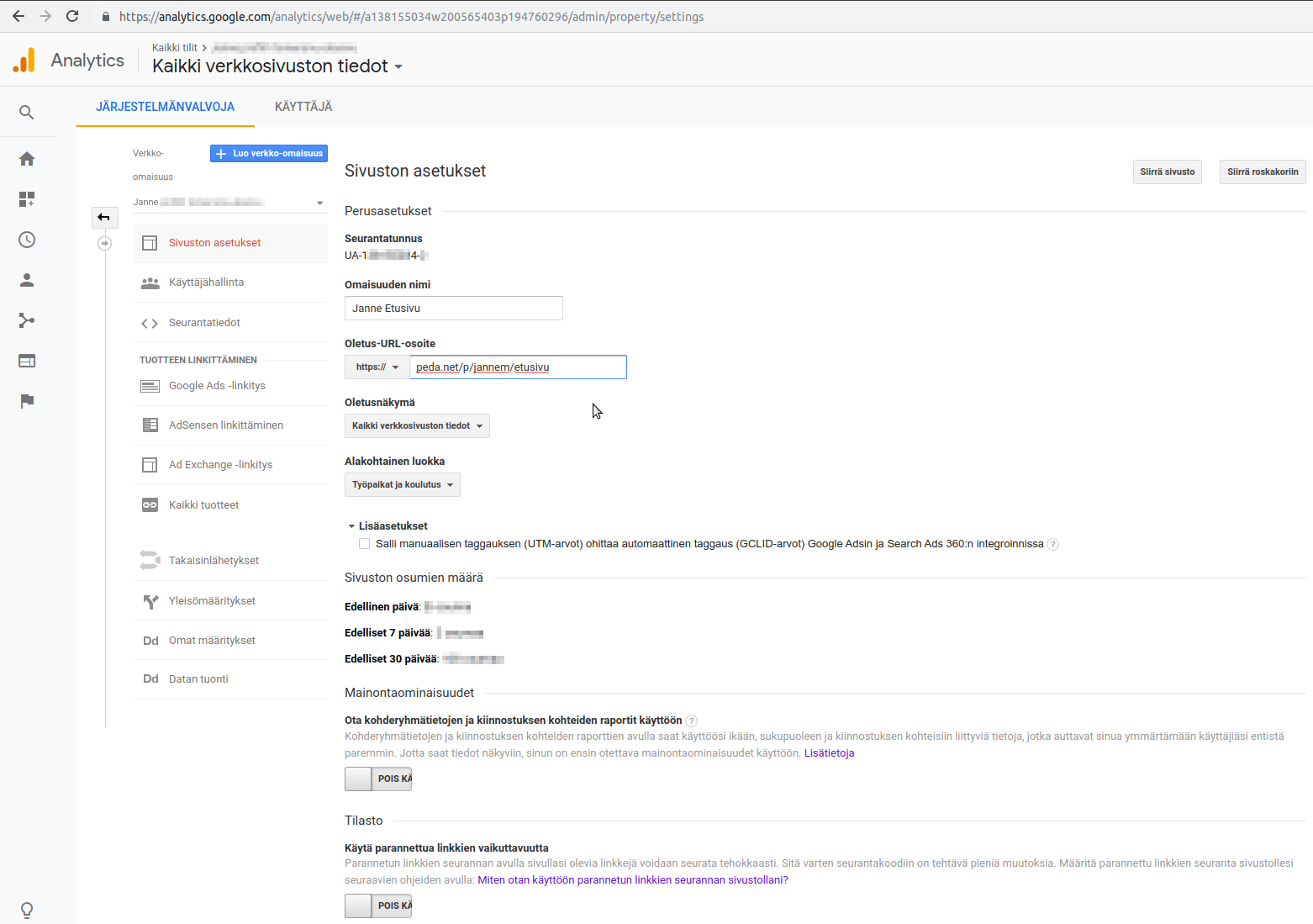
Task: Open the Home icon in left sidebar
Action: click(x=27, y=159)
